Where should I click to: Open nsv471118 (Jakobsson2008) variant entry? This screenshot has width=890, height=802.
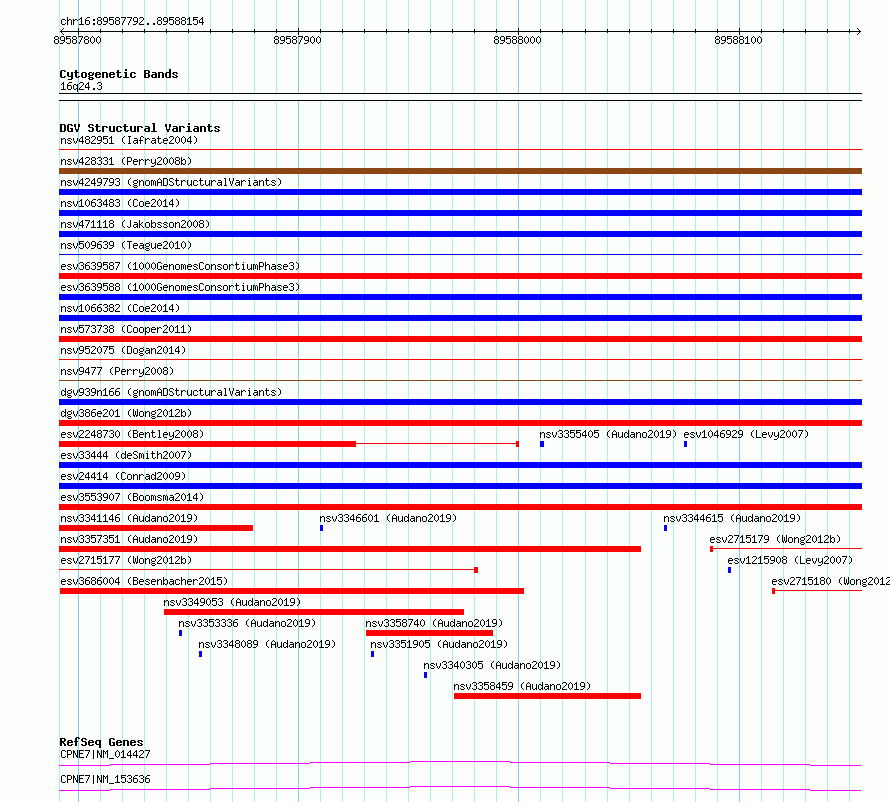135,224
